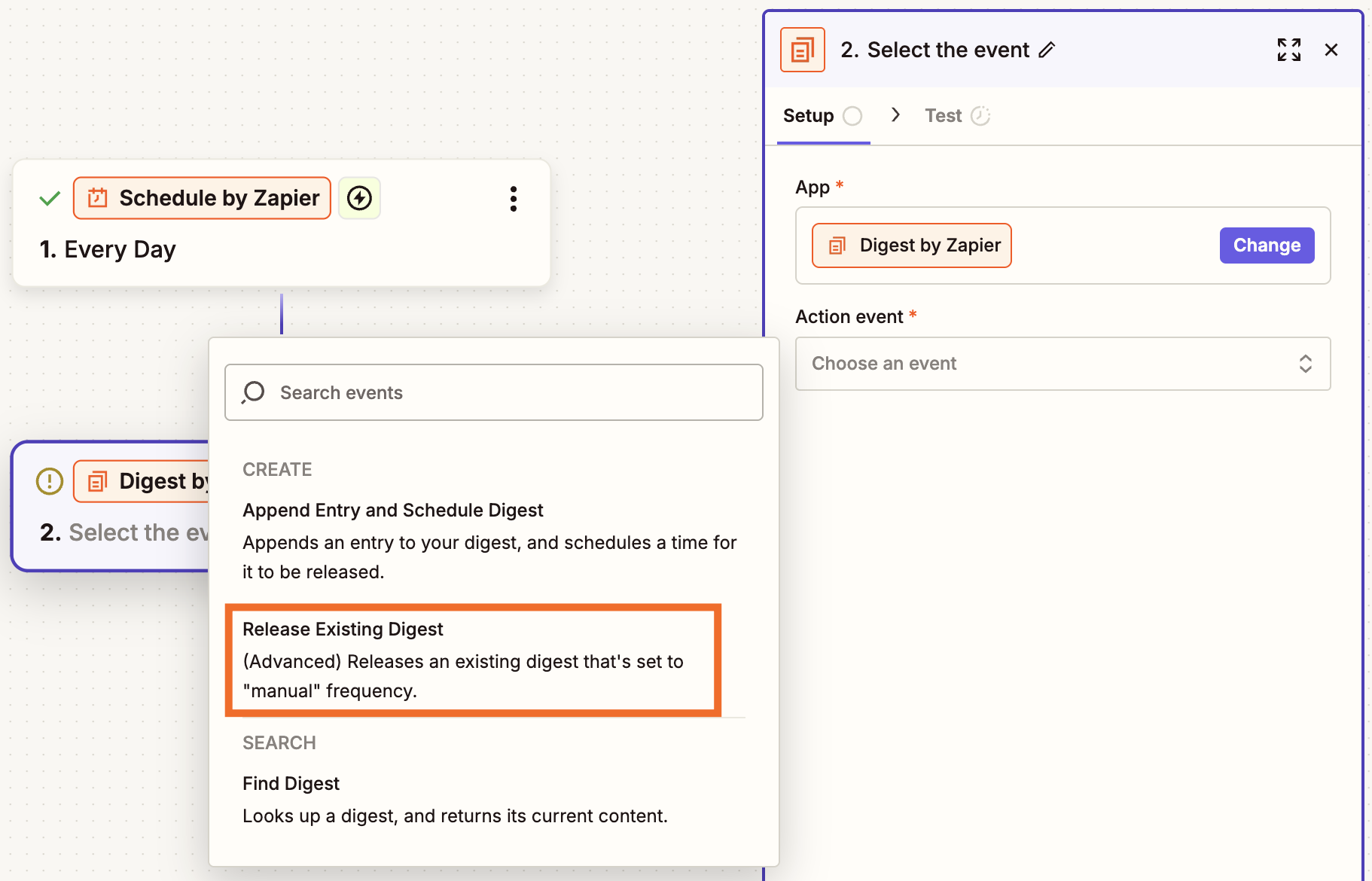Image resolution: width=1372 pixels, height=881 pixels.
Task: Click the warning icon on step 2
Action: [x=50, y=481]
